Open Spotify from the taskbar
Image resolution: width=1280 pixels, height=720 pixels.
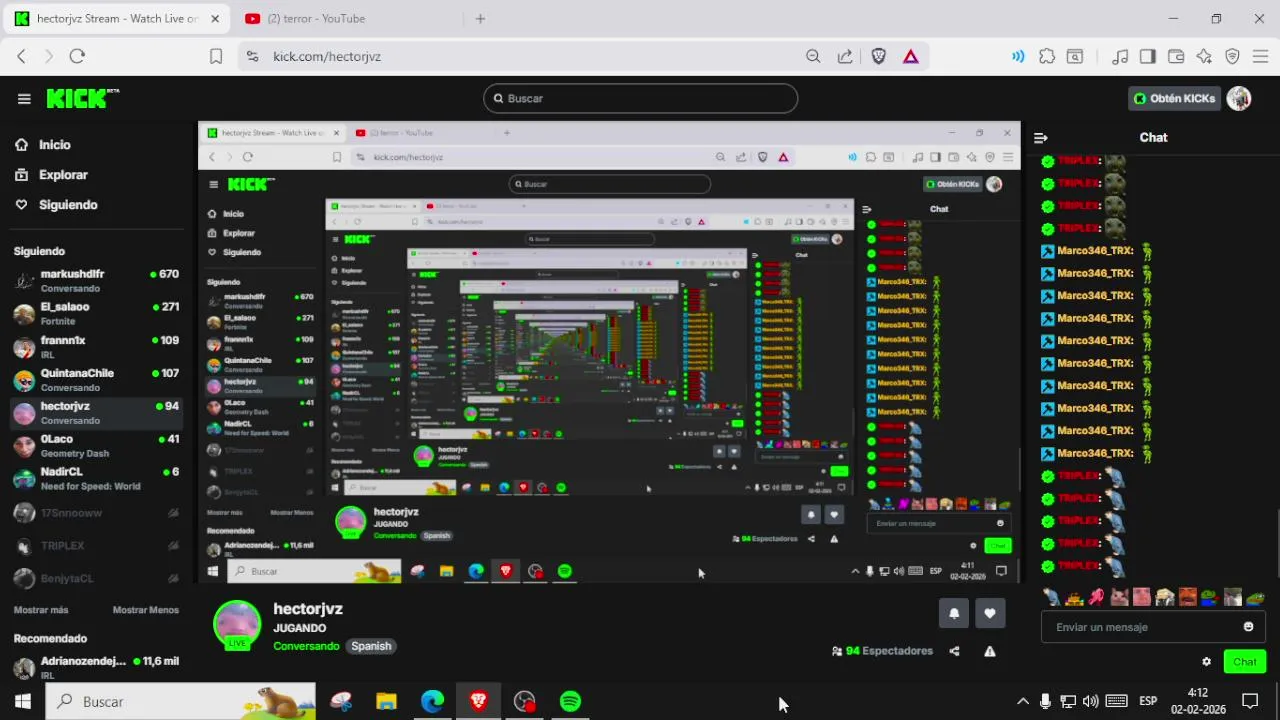pos(570,702)
